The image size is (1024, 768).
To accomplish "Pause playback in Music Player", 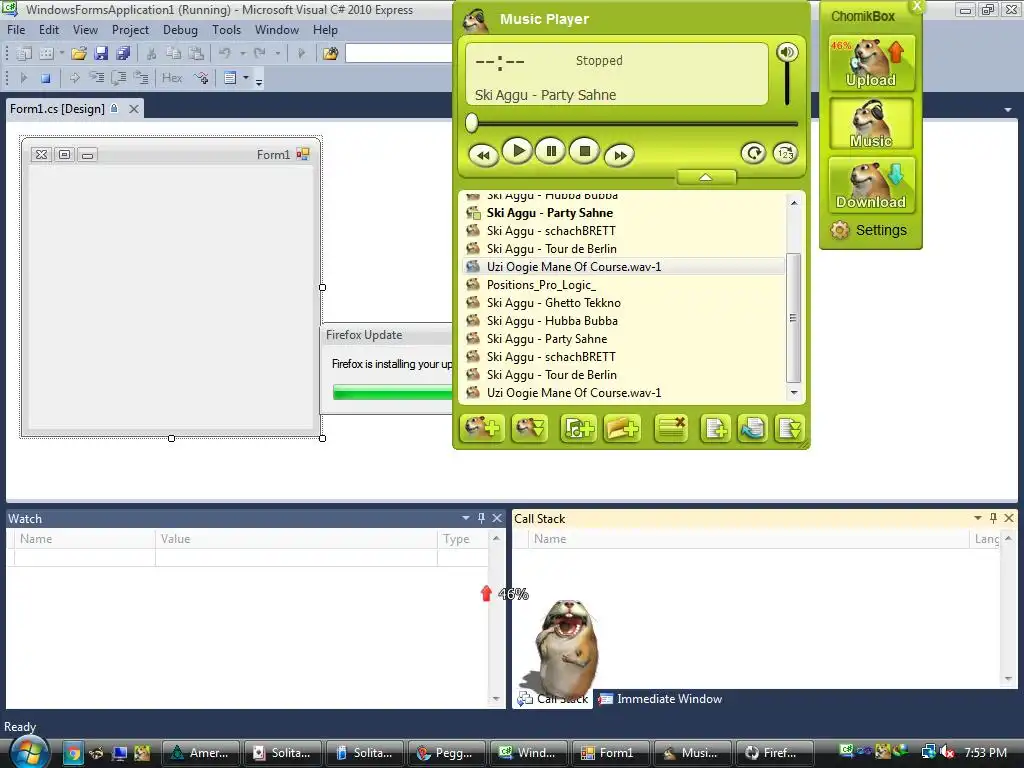I will 551,152.
